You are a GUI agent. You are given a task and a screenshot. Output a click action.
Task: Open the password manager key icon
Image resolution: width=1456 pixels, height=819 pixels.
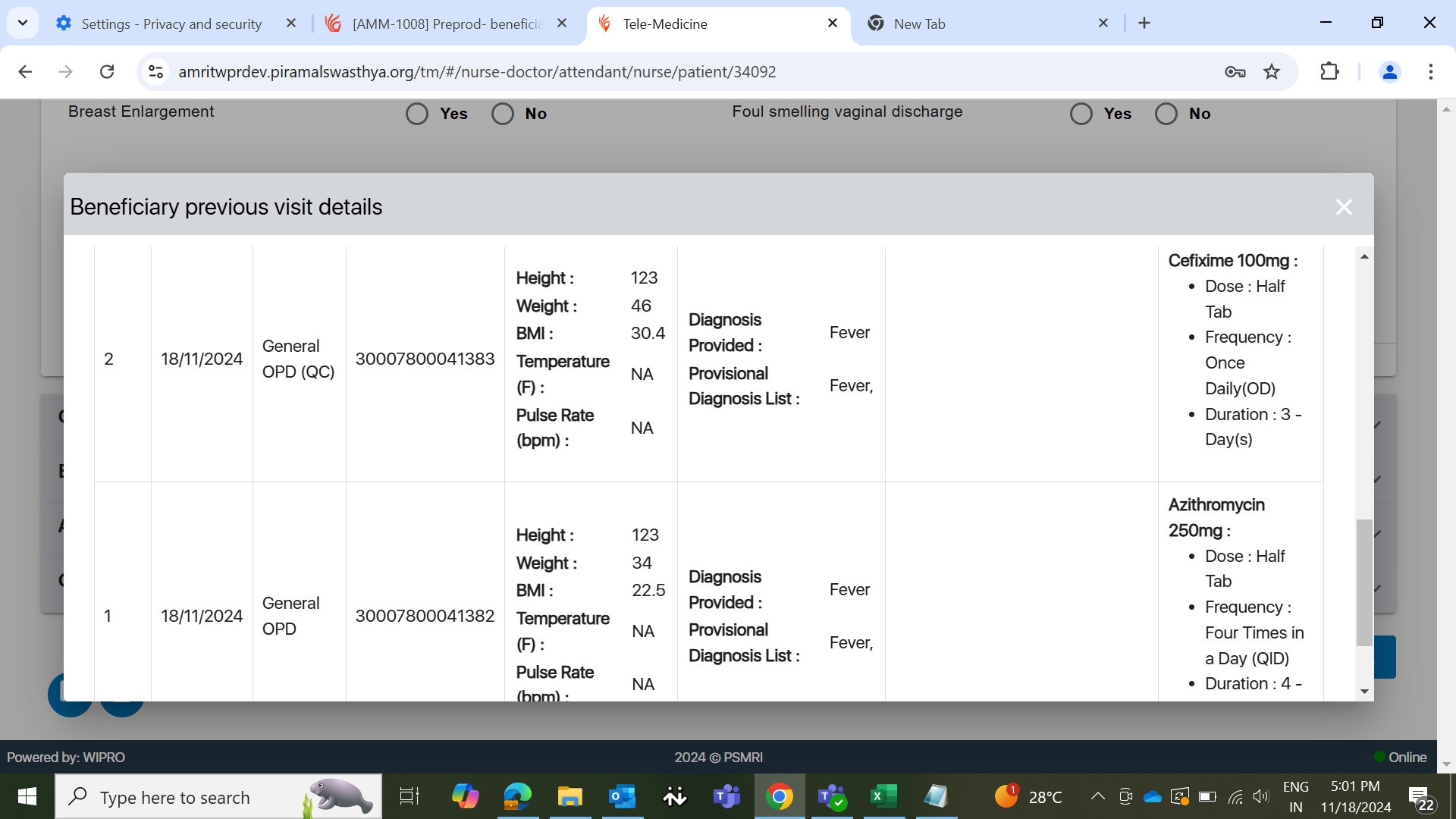click(1235, 72)
